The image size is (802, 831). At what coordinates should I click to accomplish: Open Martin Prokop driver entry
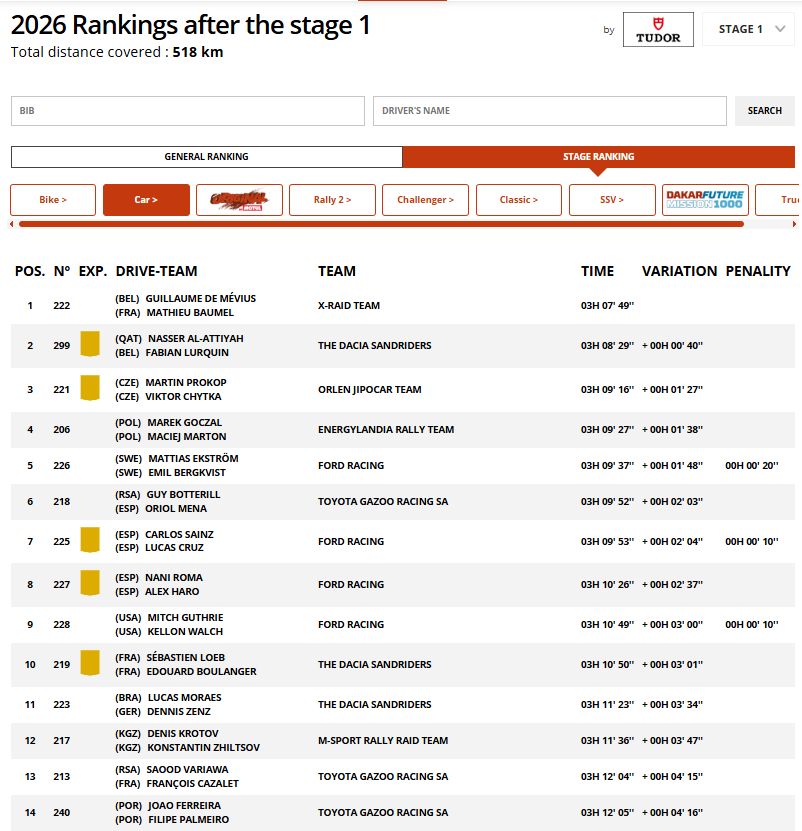[186, 383]
